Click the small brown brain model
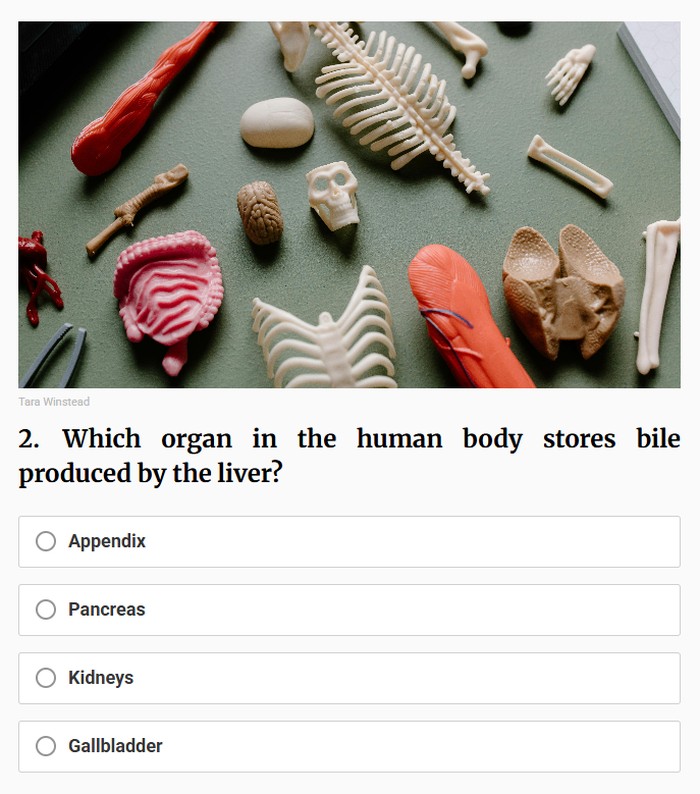This screenshot has height=794, width=700. (259, 211)
